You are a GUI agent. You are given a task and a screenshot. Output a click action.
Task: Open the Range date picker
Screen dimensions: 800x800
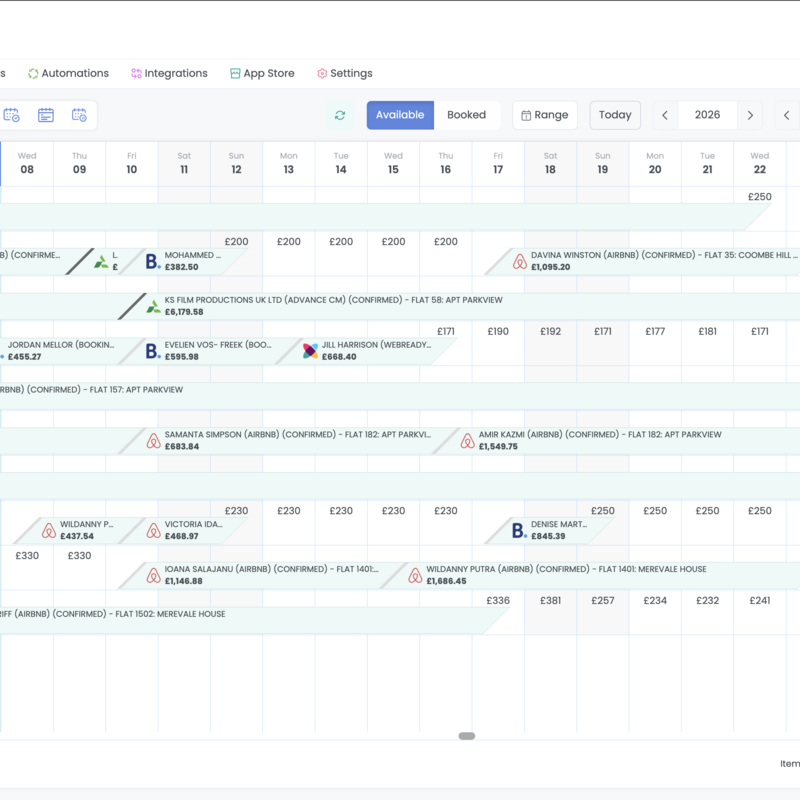(x=544, y=115)
